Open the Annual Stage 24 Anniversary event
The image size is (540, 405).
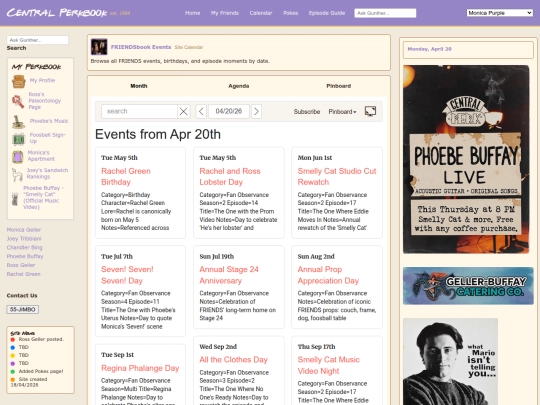point(229,275)
